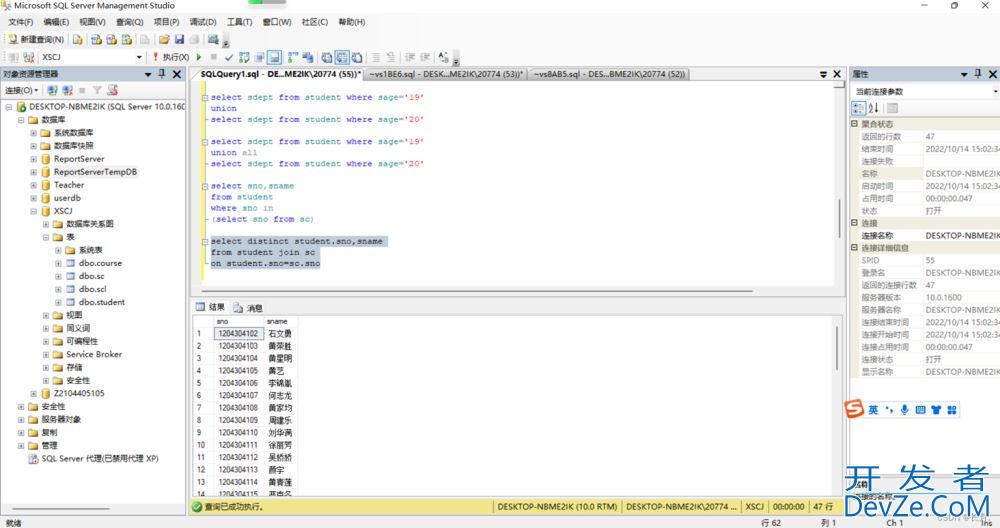
Task: Toggle the results to file icon
Action: (357, 57)
